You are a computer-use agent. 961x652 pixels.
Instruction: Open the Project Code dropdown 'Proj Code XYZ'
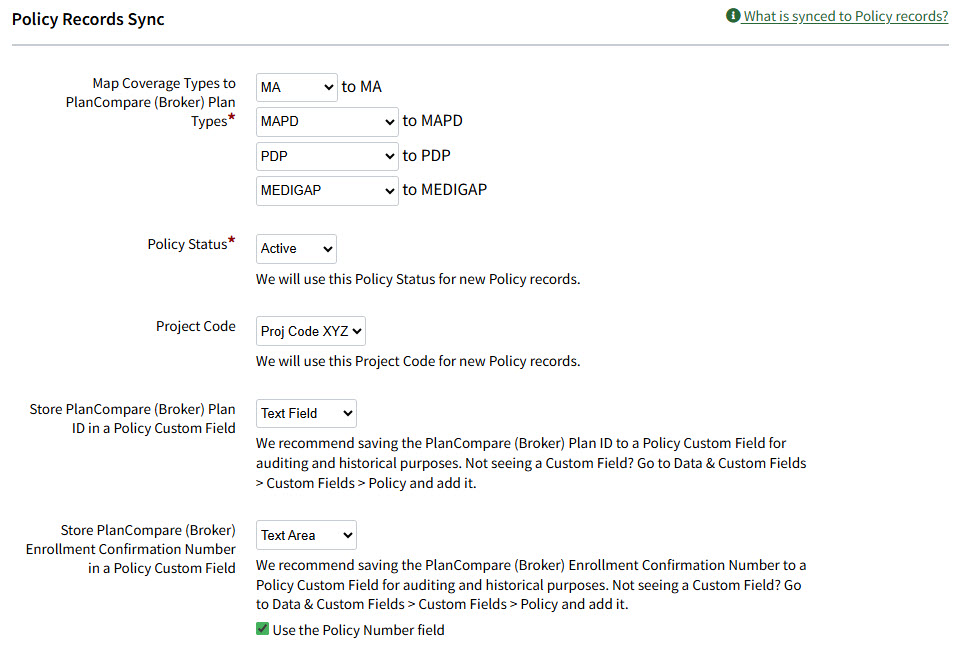[311, 331]
